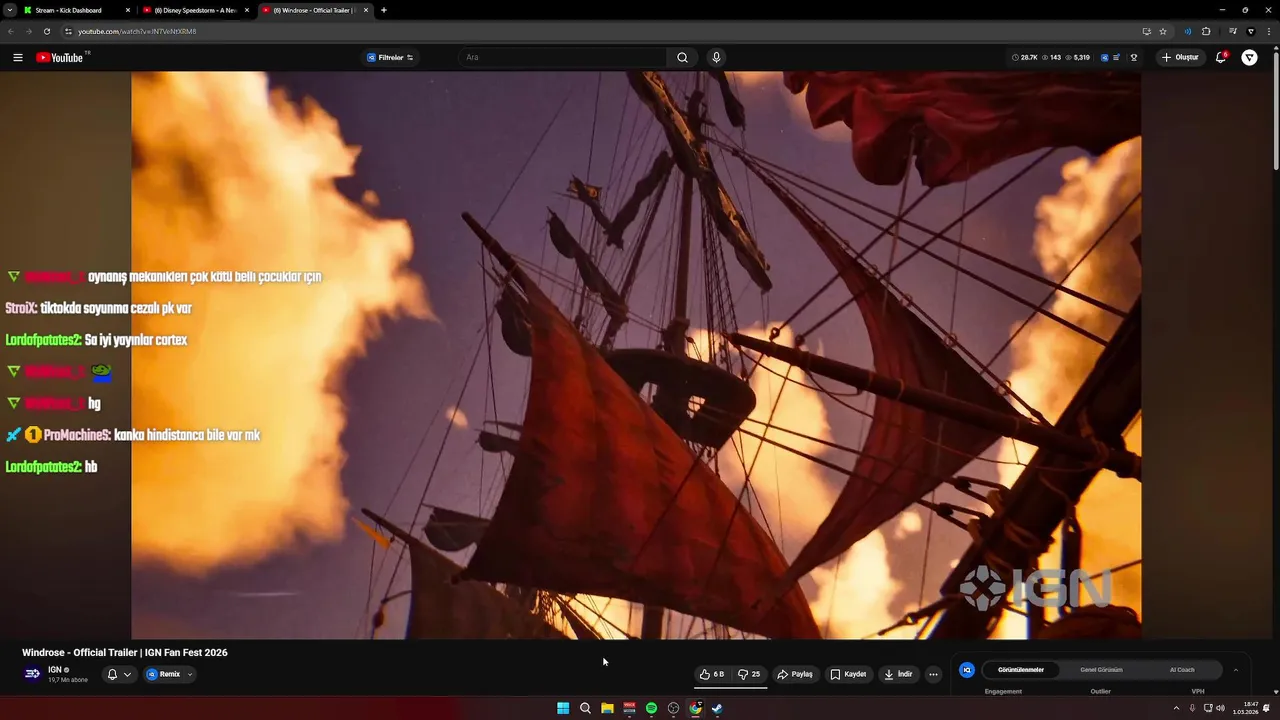Bookmark this page with star icon
This screenshot has width=1280, height=720.
1163,31
